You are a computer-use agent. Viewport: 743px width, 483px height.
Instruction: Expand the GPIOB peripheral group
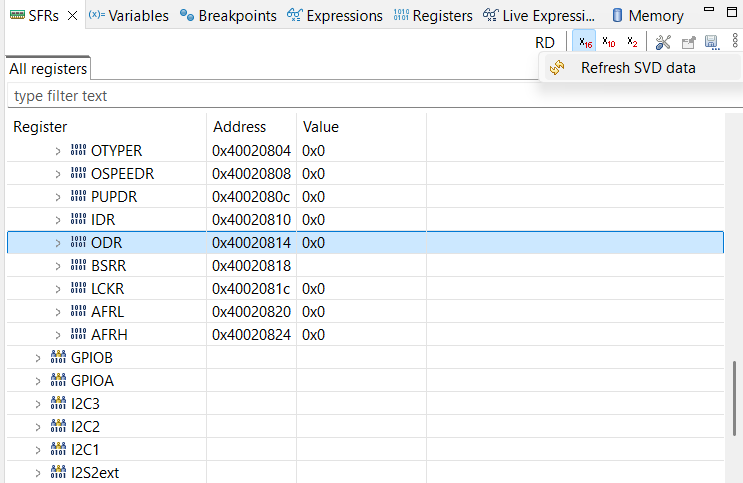point(38,358)
